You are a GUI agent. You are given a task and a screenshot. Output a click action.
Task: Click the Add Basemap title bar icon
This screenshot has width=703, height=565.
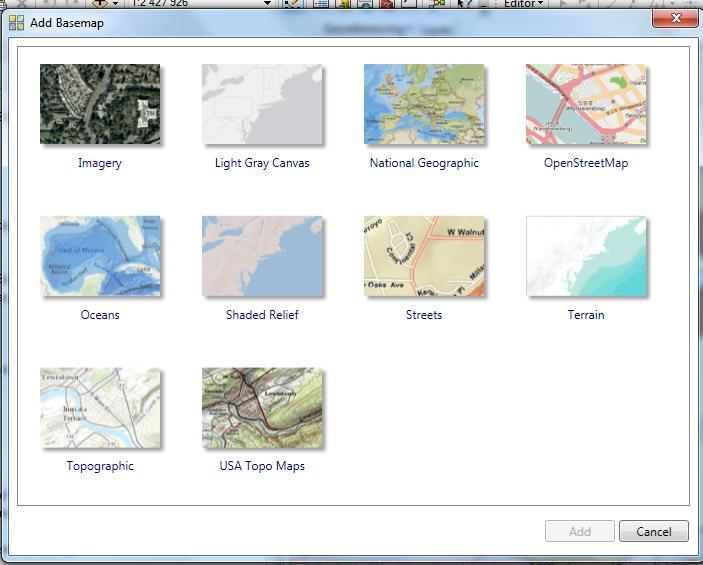17,23
